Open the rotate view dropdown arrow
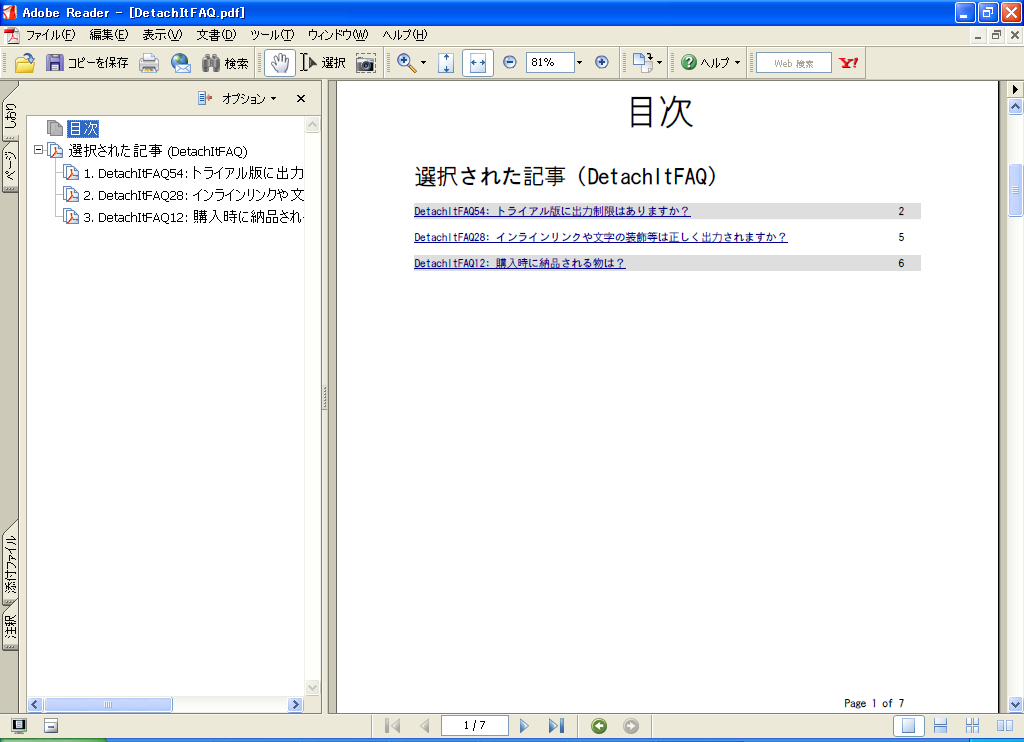The width and height of the screenshot is (1024, 742). (659, 63)
